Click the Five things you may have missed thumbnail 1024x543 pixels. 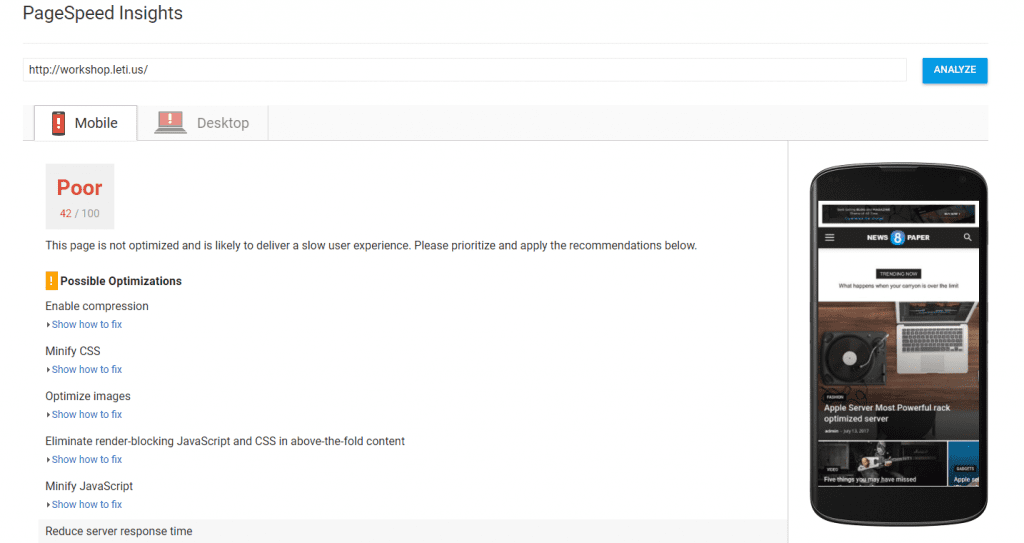(x=882, y=463)
